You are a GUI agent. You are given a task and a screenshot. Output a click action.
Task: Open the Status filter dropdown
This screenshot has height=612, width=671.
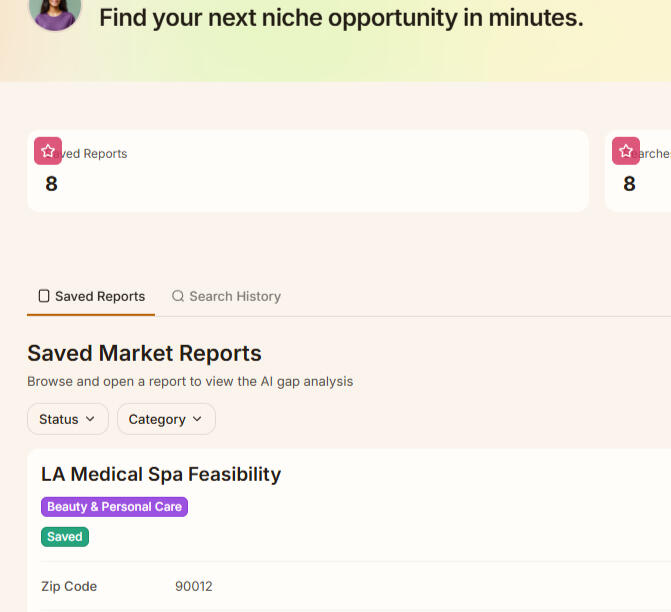[x=68, y=419]
